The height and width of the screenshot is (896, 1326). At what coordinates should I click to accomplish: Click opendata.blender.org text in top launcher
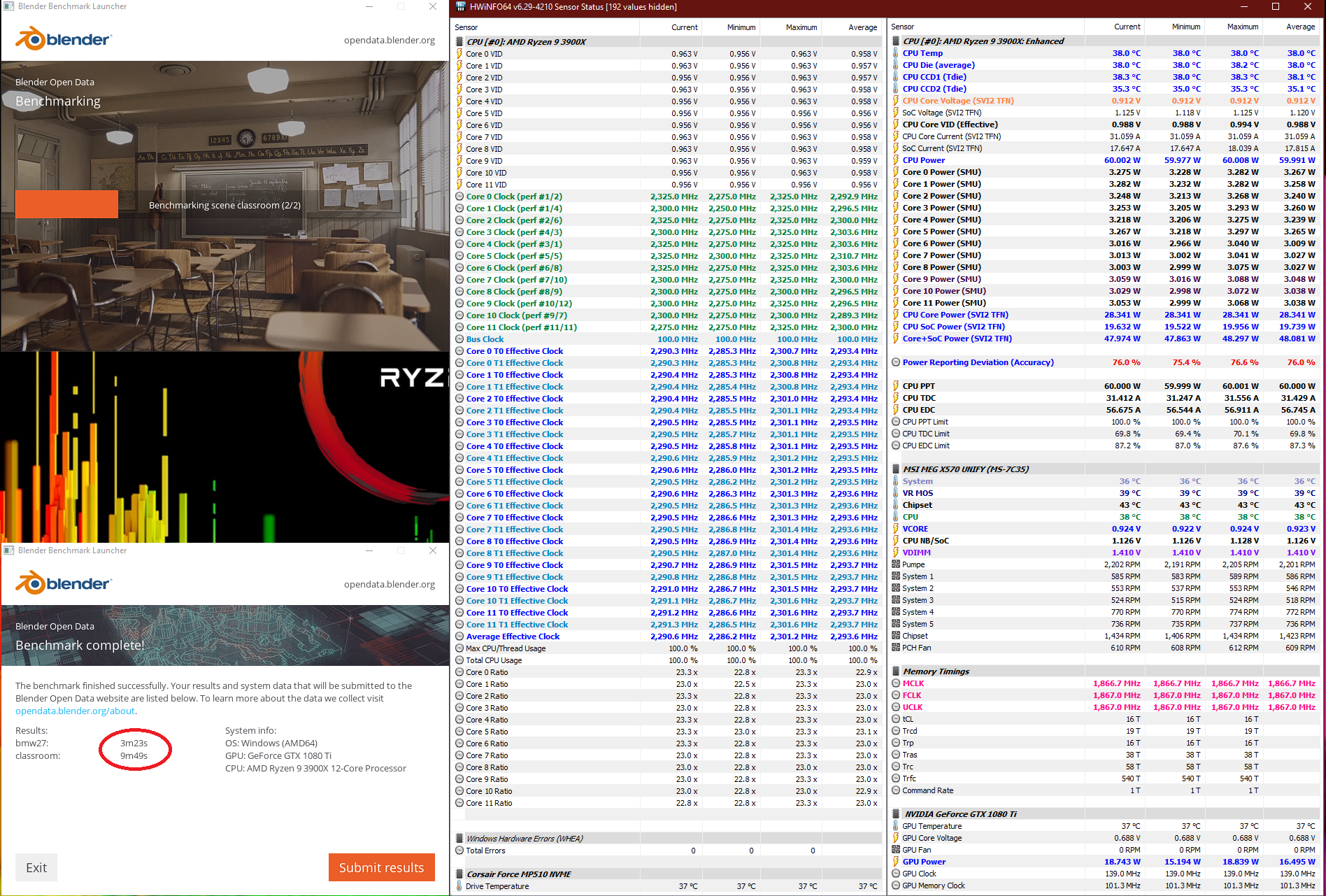[x=390, y=40]
